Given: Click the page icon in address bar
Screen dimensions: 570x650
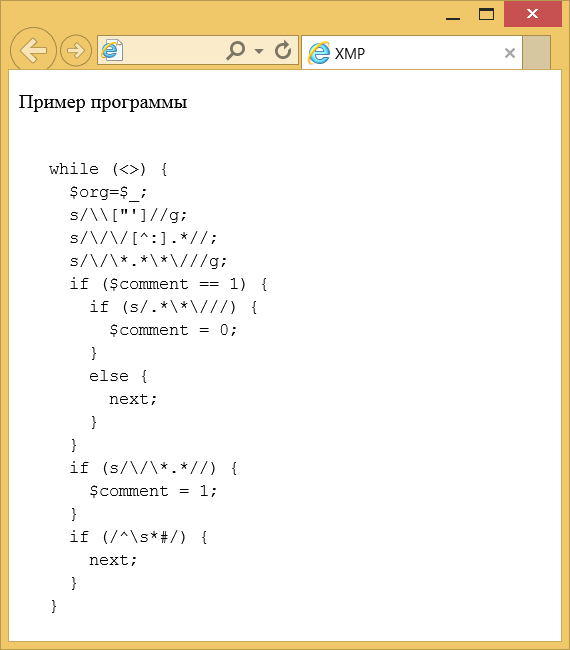Looking at the screenshot, I should tap(112, 51).
